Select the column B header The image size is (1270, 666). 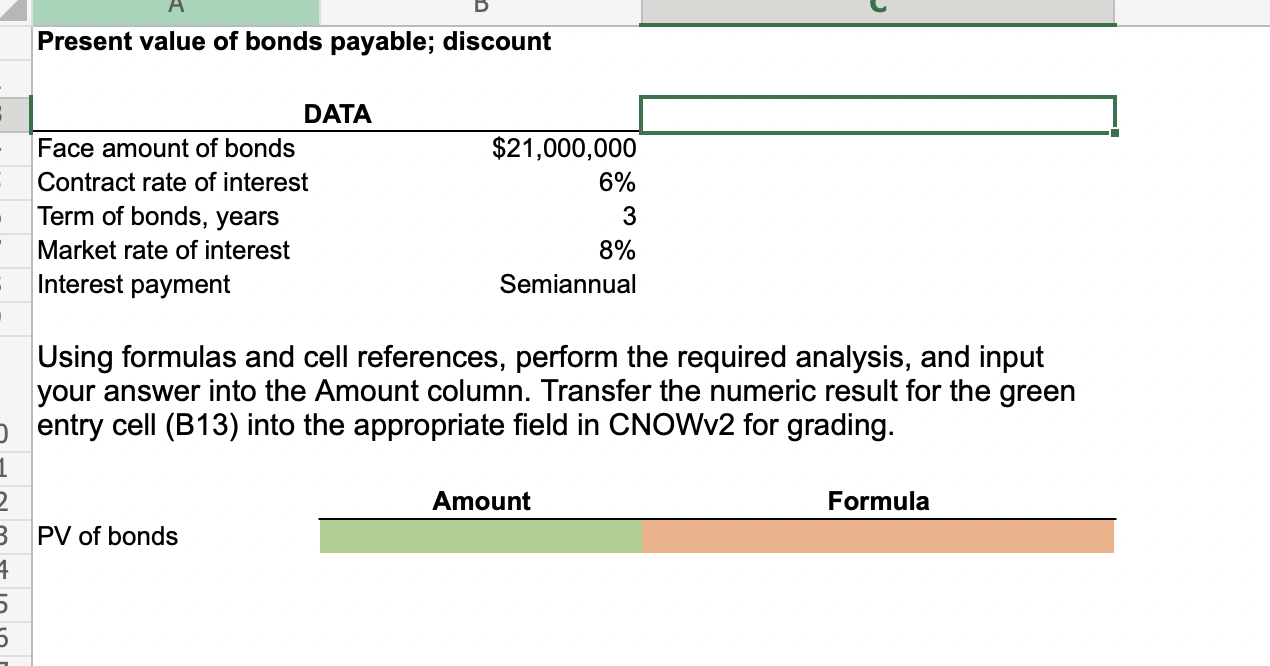[x=480, y=8]
